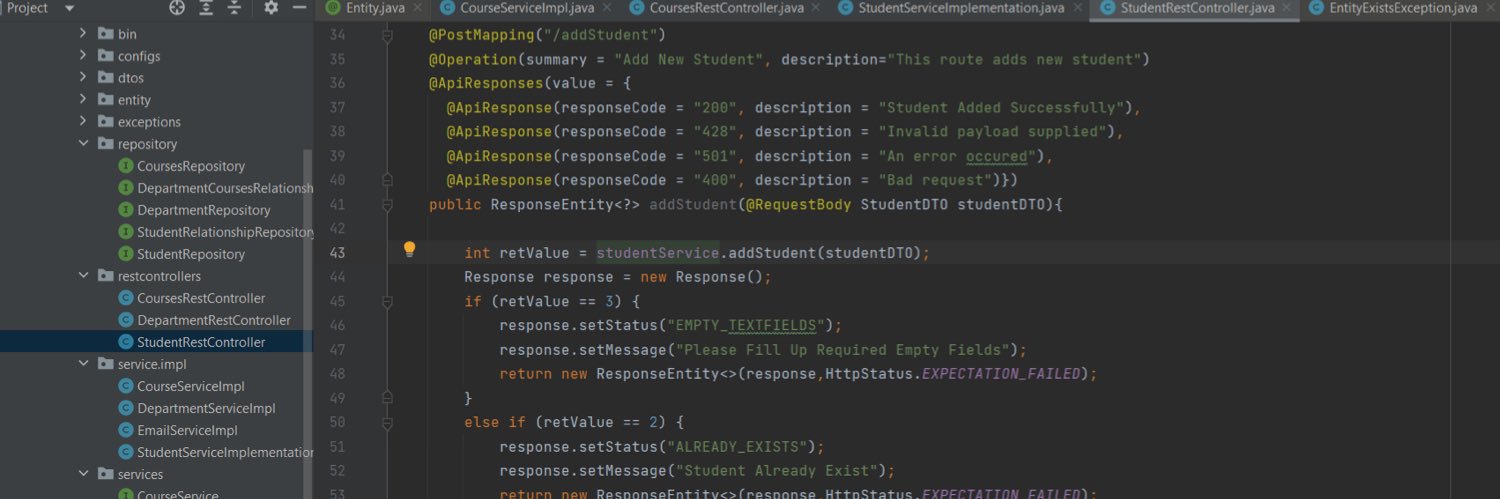
Task: Click the "Invalid payload supplied" string on line 38
Action: point(993,132)
